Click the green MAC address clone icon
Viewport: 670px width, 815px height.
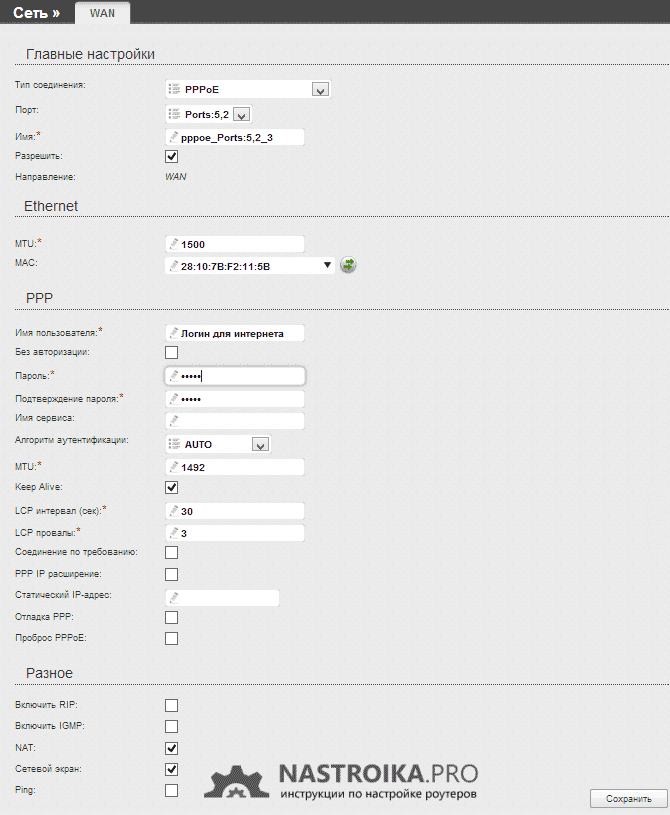348,266
